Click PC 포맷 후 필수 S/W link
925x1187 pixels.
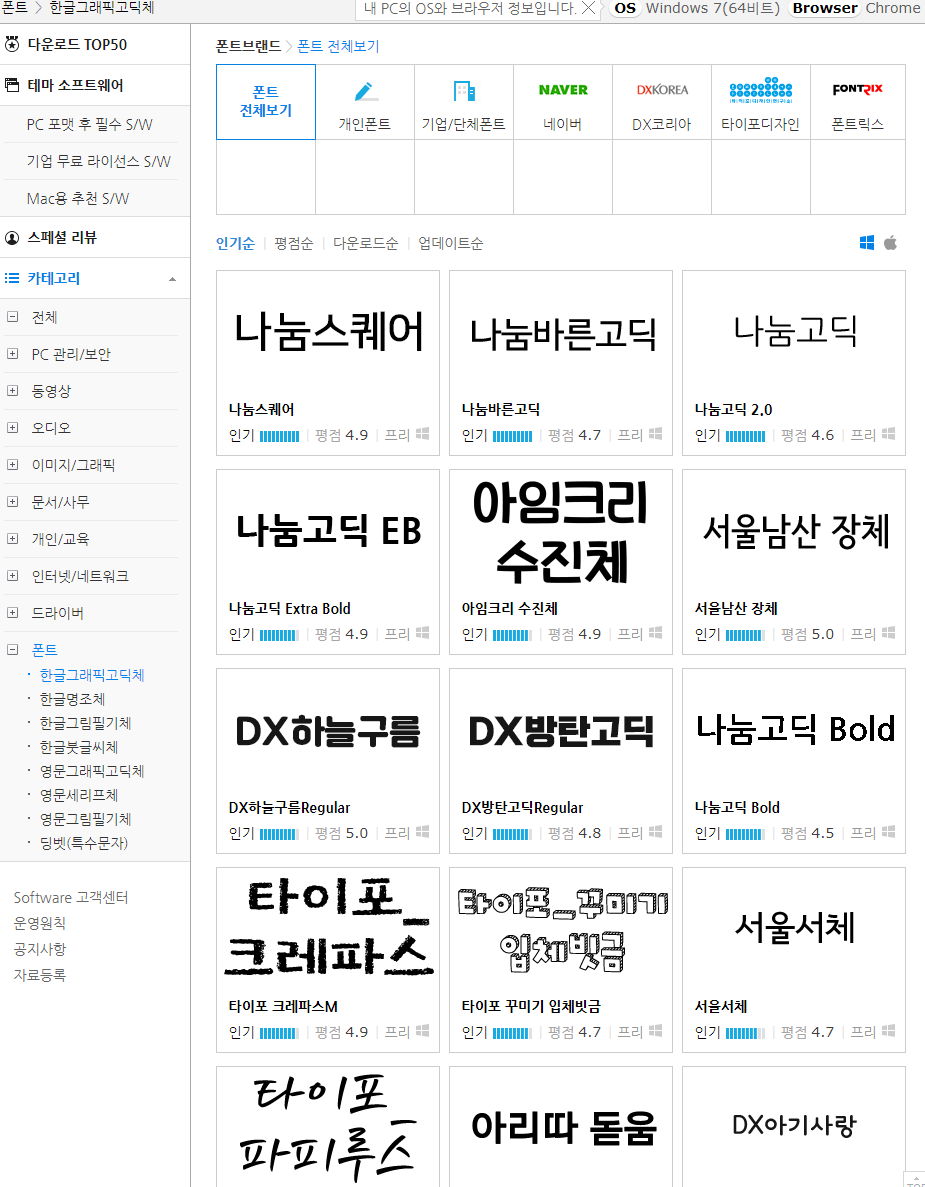(x=89, y=124)
